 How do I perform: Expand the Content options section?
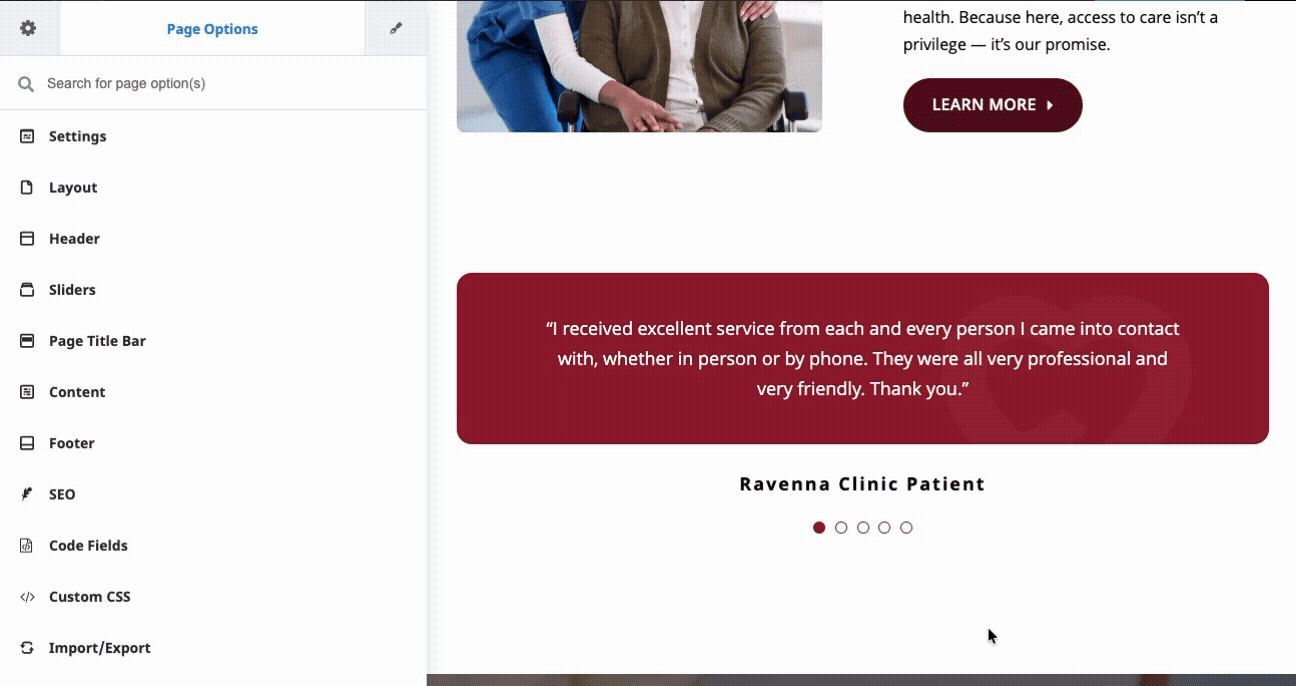tap(213, 392)
